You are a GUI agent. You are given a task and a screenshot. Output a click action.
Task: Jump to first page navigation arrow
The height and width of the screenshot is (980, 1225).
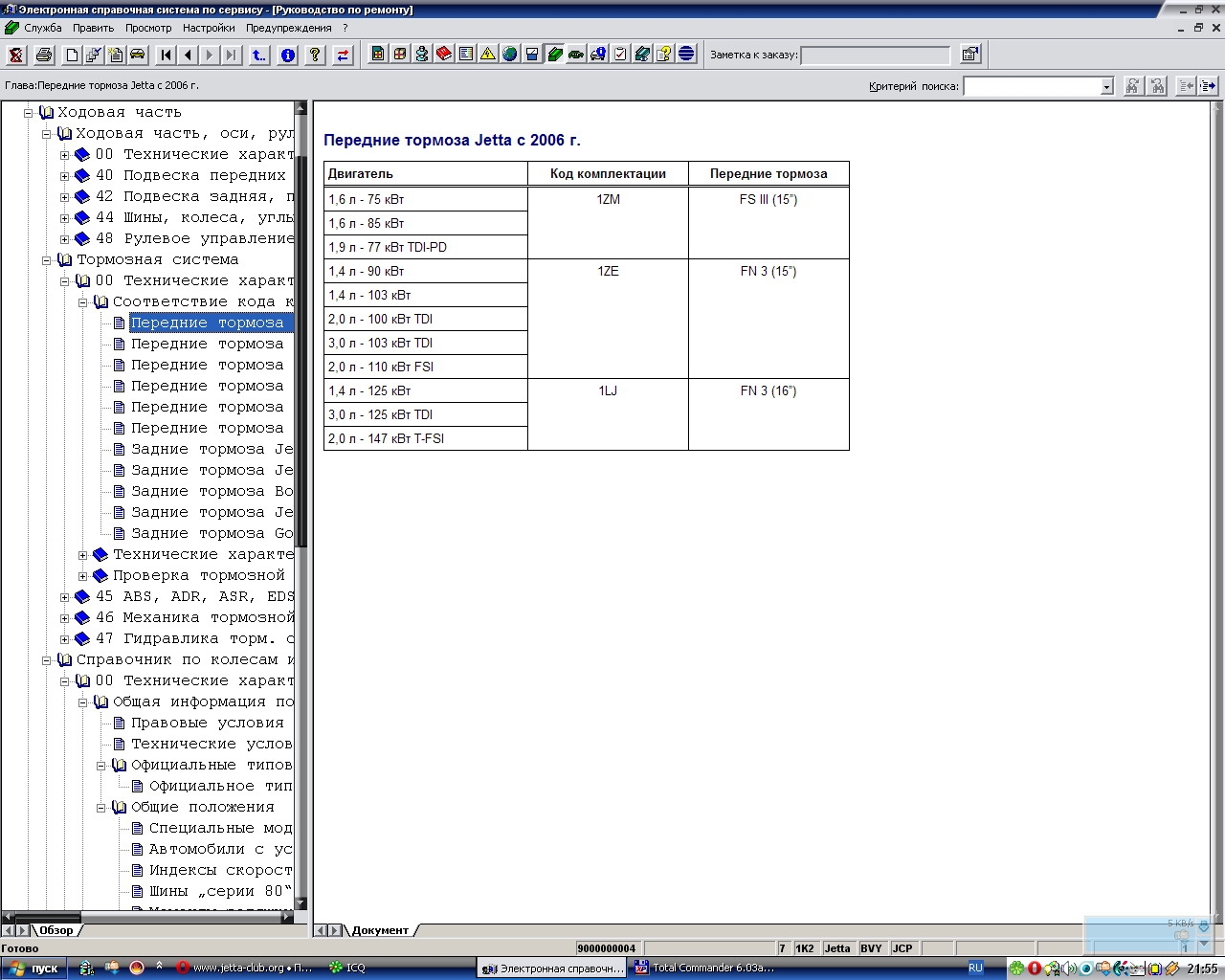coord(166,55)
